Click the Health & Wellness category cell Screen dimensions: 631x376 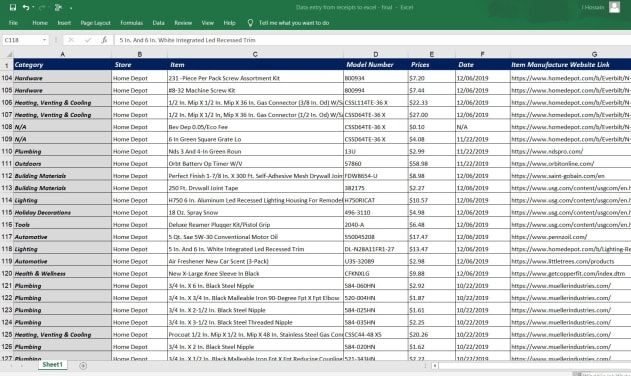click(62, 273)
